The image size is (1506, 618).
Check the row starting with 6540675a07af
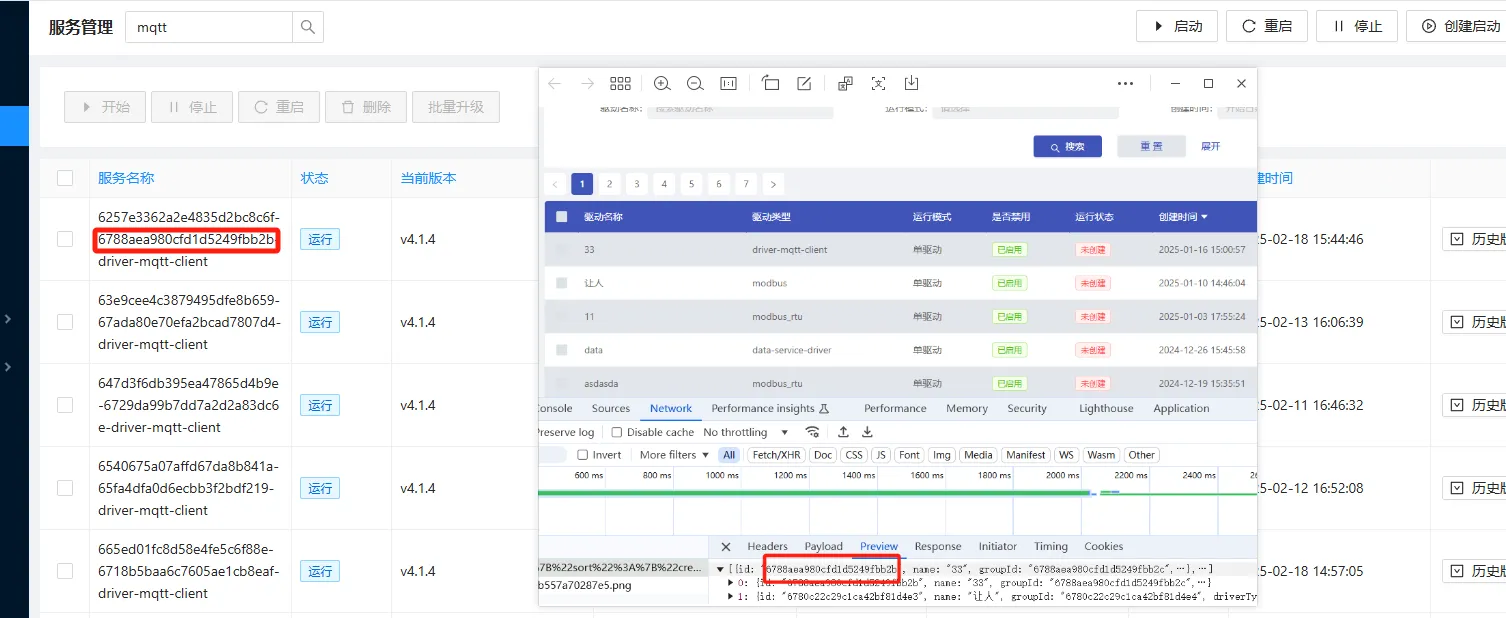[x=65, y=488]
